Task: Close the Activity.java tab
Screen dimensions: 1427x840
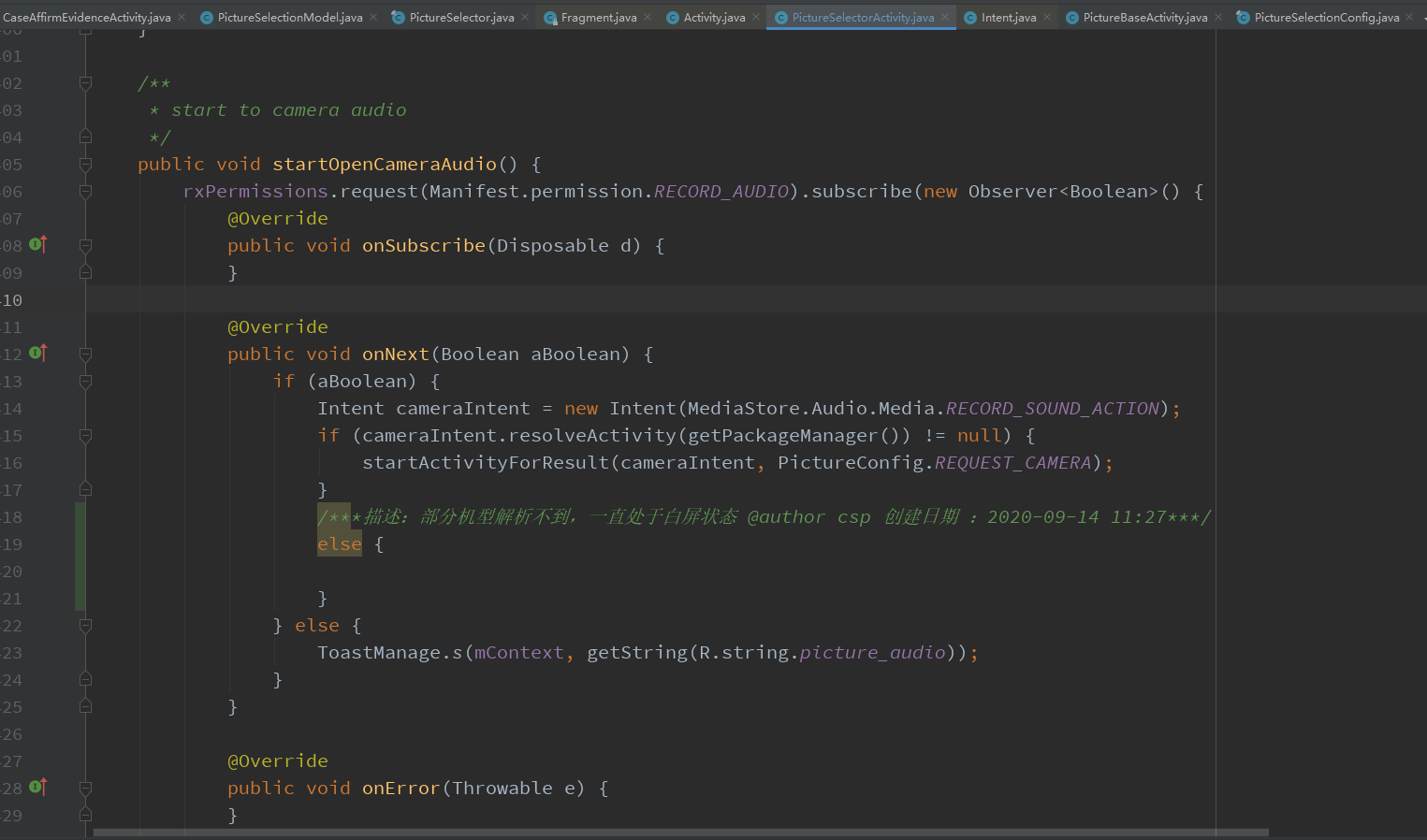Action: click(x=754, y=16)
